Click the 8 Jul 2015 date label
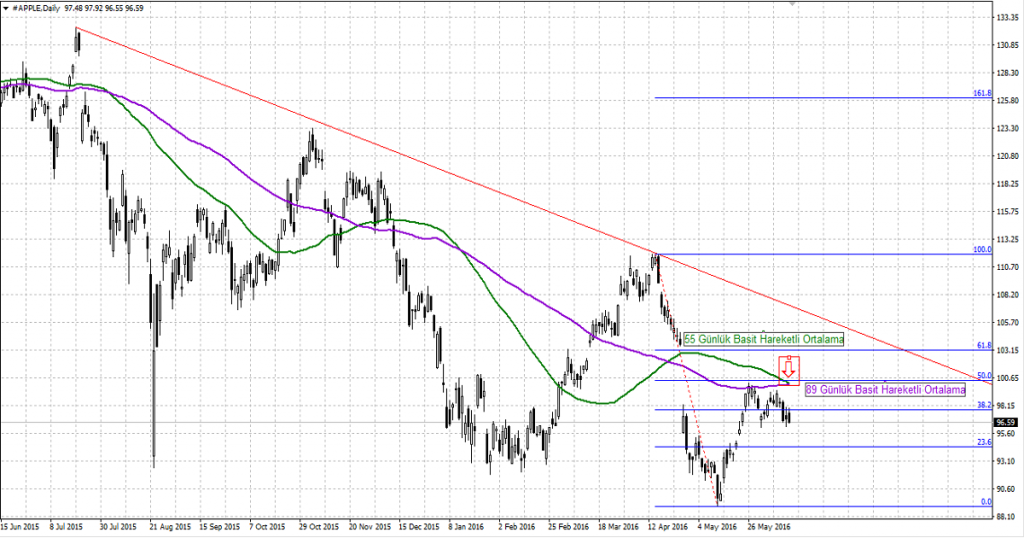 [x=66, y=526]
